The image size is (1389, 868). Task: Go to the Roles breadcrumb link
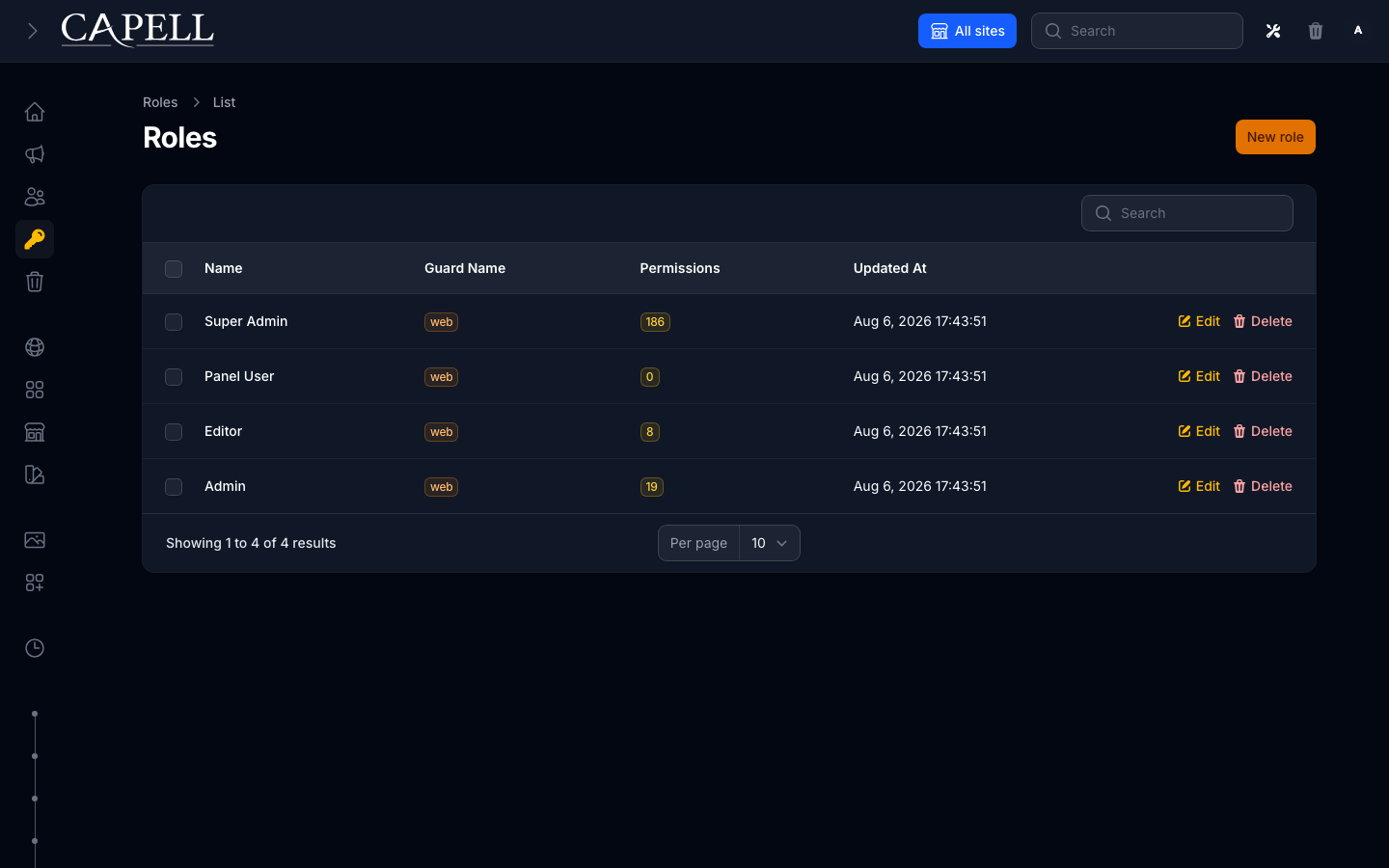point(160,102)
